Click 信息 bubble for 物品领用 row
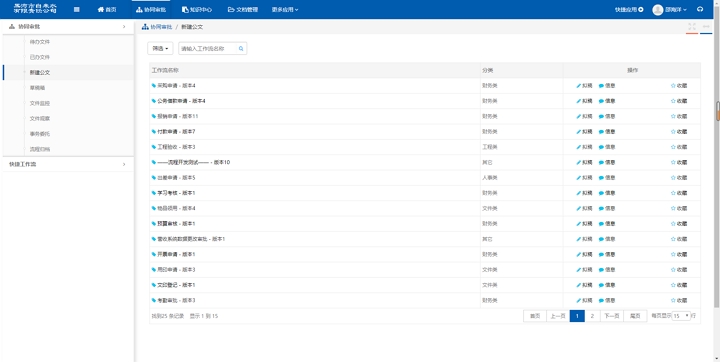Viewport: 720px width, 362px height. pos(607,209)
